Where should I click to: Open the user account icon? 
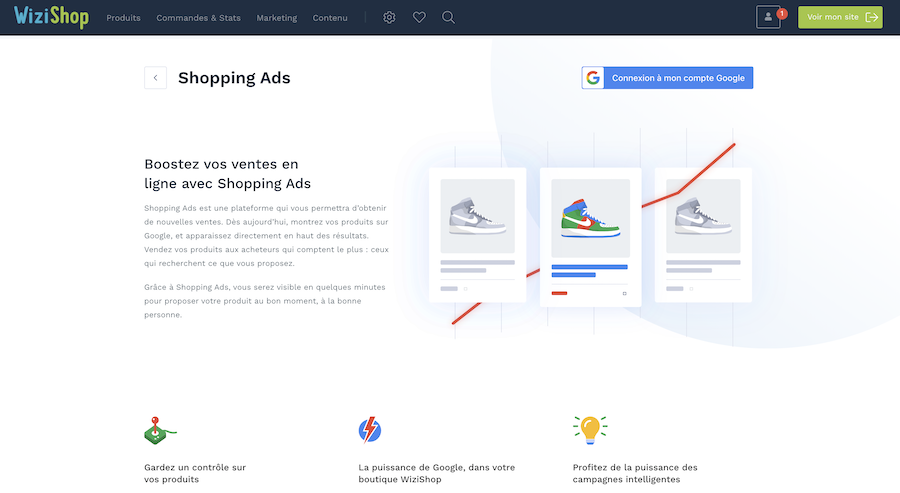[768, 17]
